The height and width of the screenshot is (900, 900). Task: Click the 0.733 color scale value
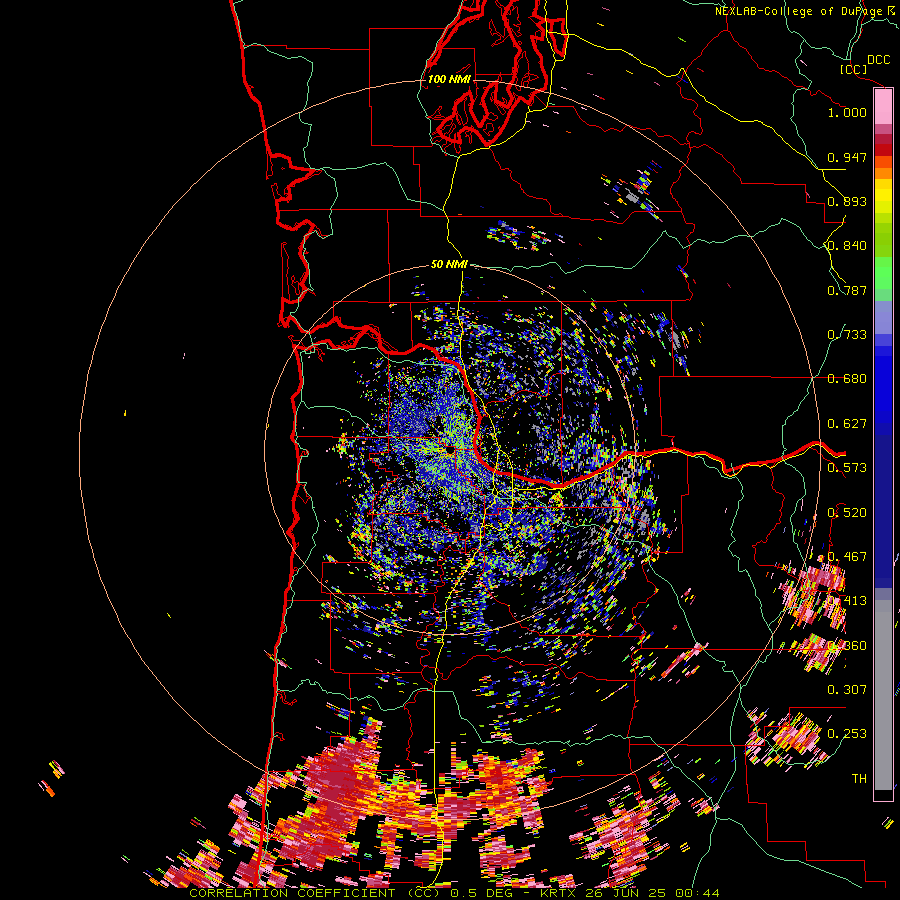(847, 335)
